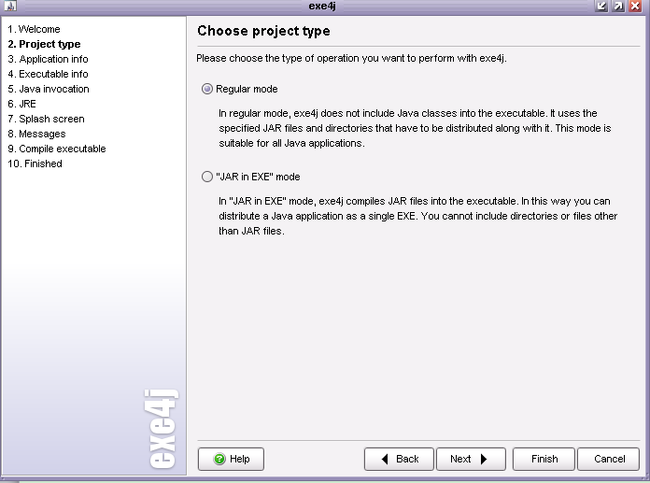Select the Regular mode radio button
The image size is (650, 483).
coord(207,89)
